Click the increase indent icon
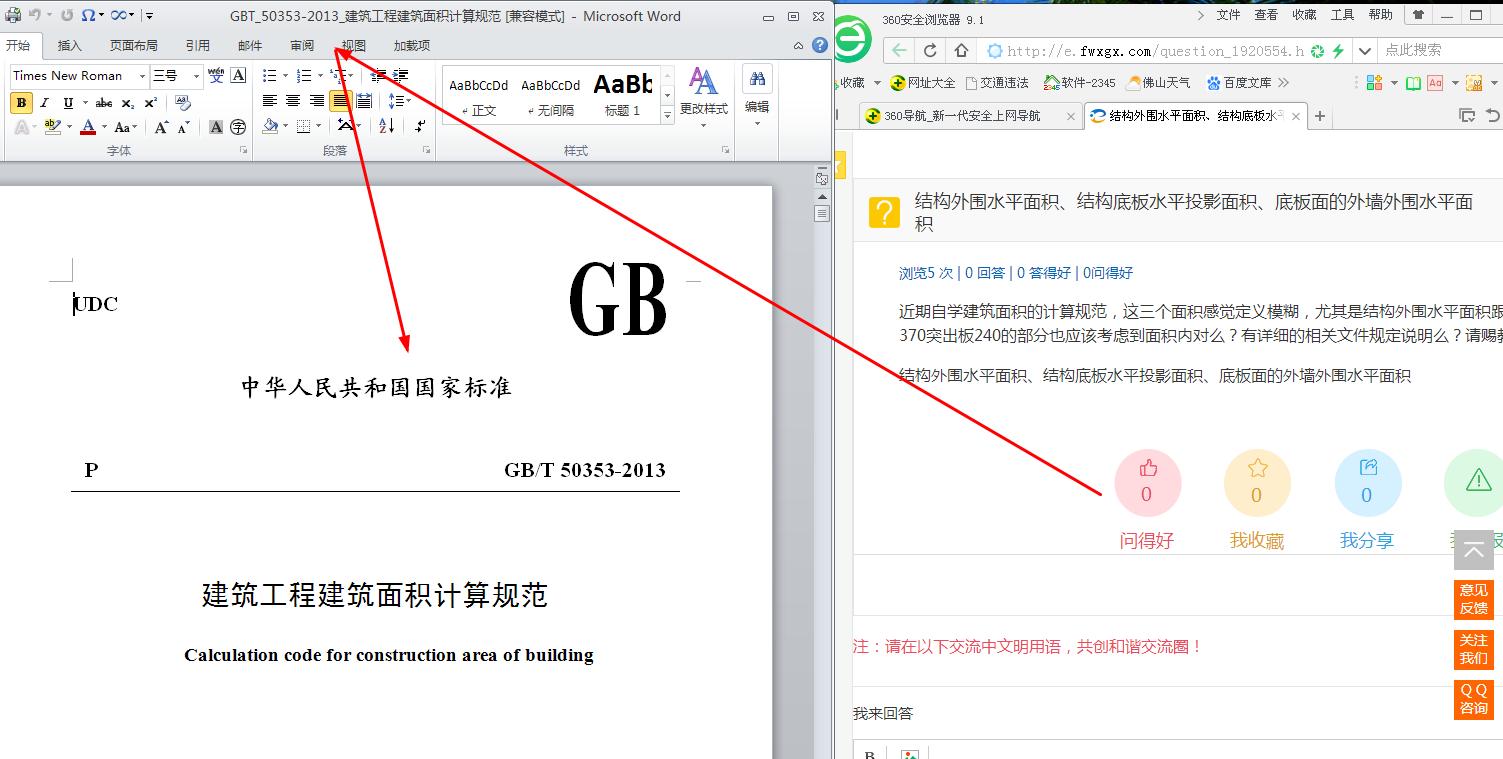The width and height of the screenshot is (1503, 759). tap(401, 75)
